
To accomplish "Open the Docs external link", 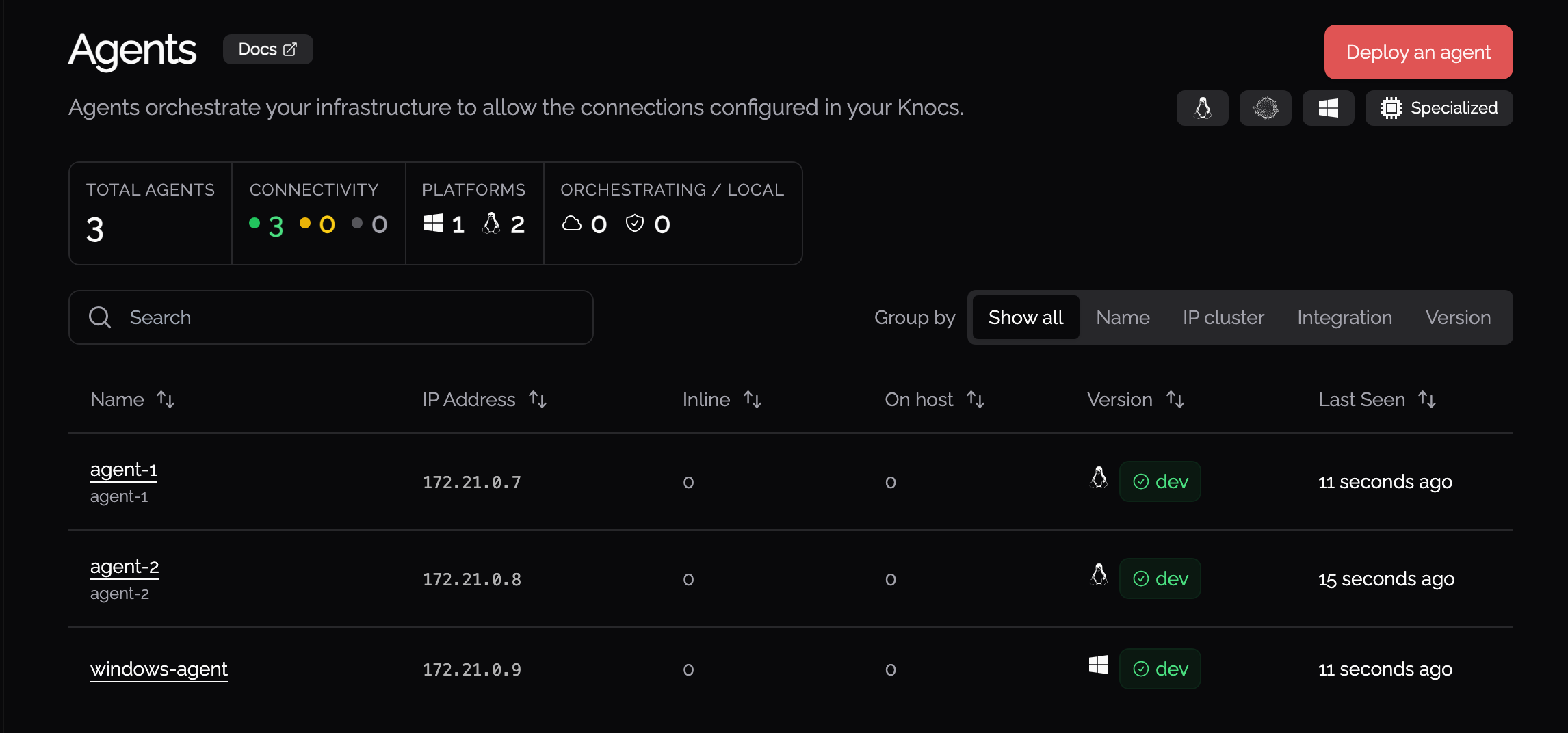I will [x=267, y=49].
